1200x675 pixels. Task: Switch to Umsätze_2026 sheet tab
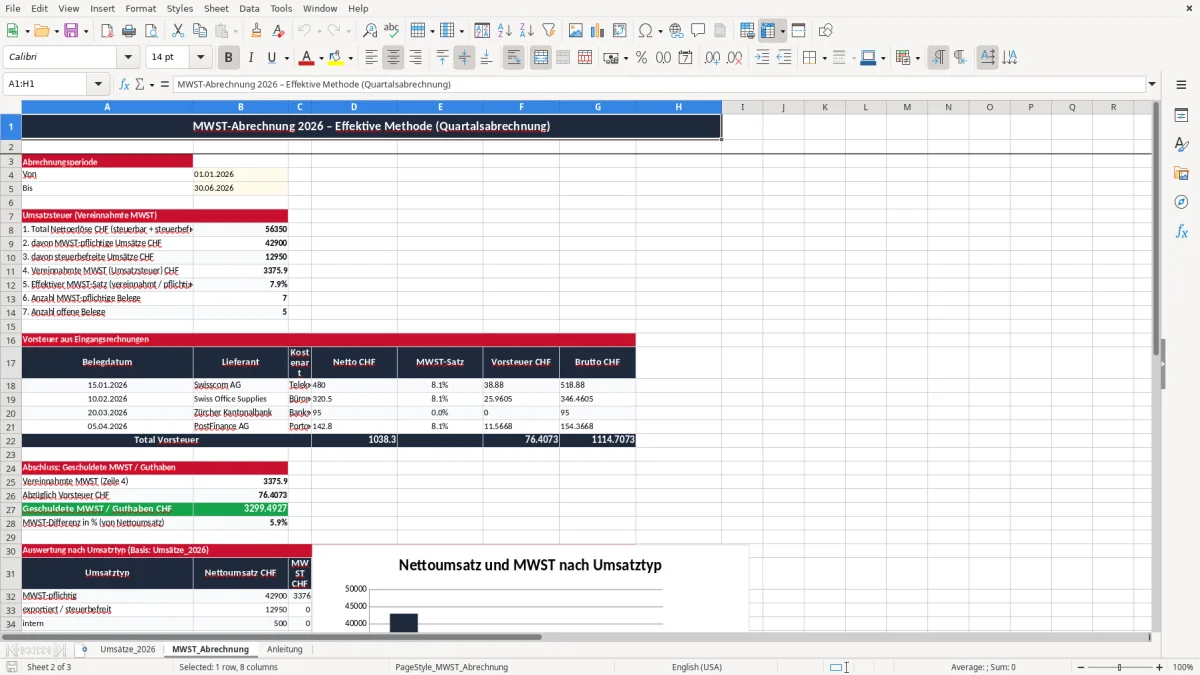(128, 649)
